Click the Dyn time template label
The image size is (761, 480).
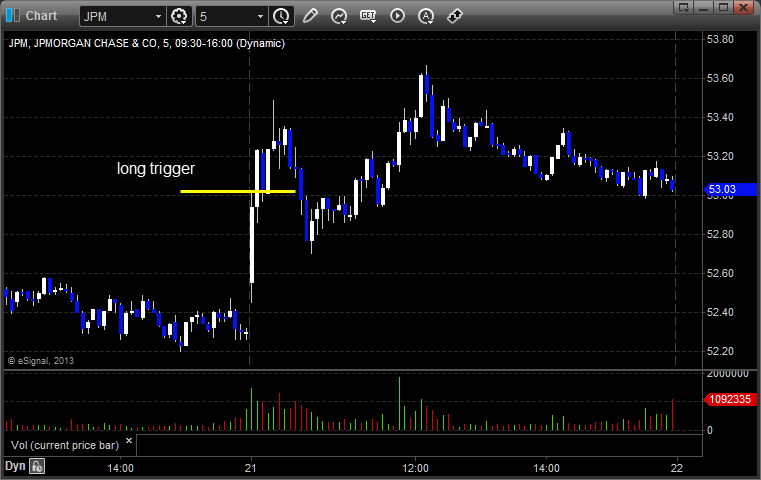(x=15, y=466)
